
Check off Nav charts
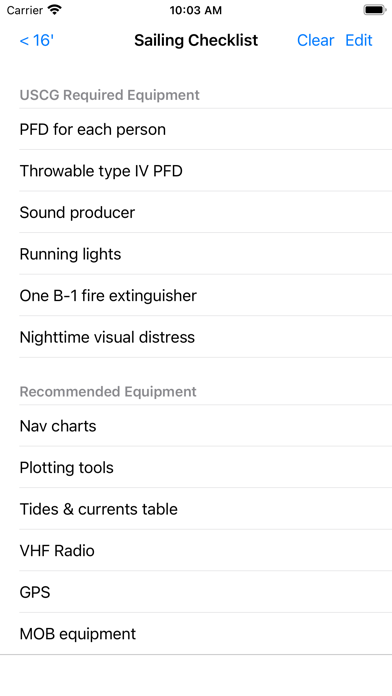pos(196,426)
